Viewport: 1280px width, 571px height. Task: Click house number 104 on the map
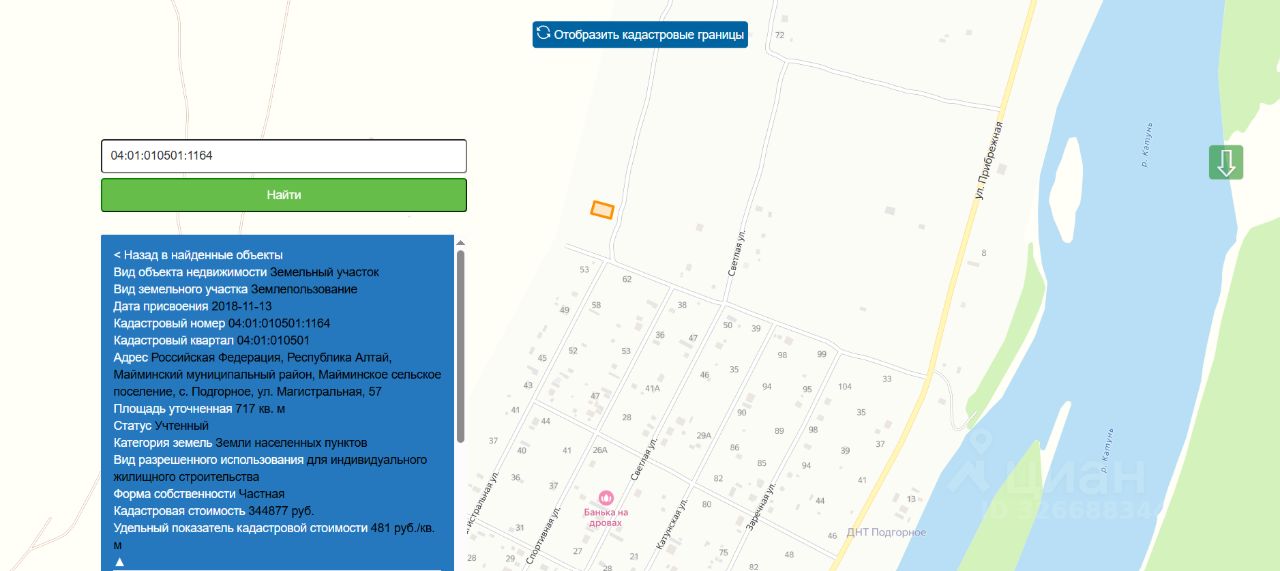(x=845, y=386)
